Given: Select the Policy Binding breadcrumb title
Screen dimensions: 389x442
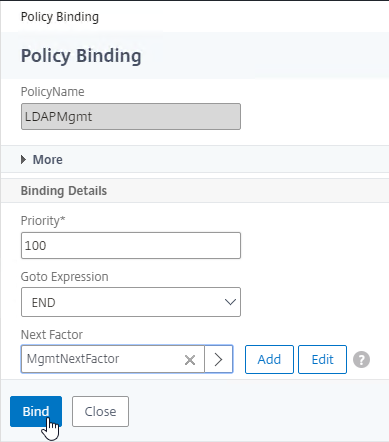Looking at the screenshot, I should (x=60, y=17).
